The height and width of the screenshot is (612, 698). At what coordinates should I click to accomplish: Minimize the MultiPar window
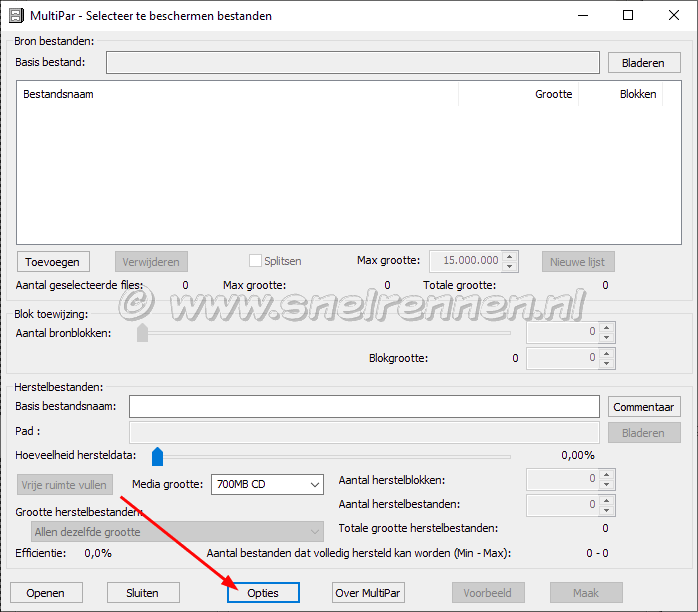click(583, 16)
